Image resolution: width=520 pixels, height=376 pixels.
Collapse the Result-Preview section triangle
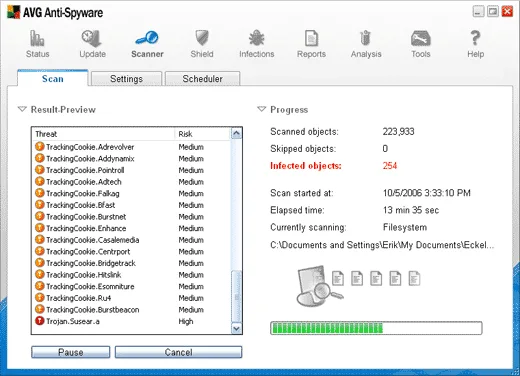point(22,109)
